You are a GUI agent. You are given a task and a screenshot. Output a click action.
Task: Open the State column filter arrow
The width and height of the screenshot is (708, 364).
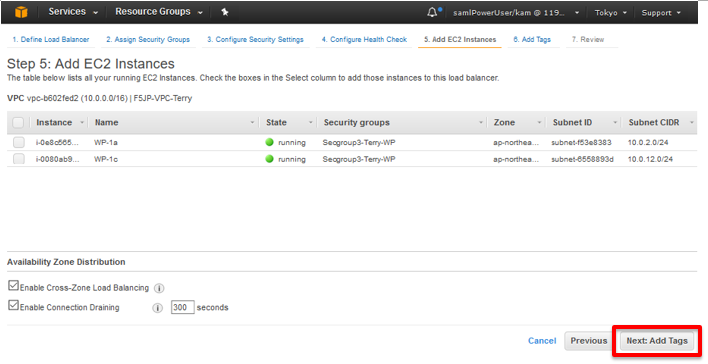(x=310, y=122)
